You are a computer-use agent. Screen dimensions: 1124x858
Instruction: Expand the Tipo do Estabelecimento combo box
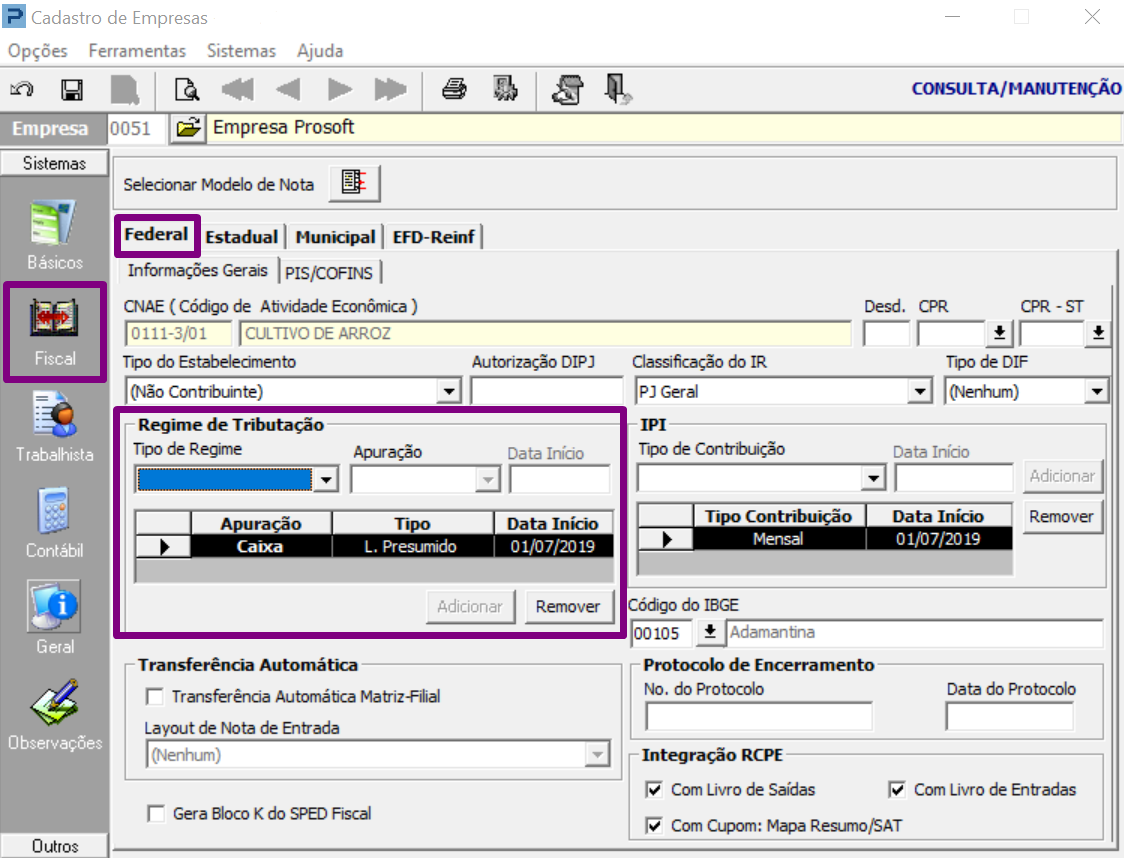point(449,392)
